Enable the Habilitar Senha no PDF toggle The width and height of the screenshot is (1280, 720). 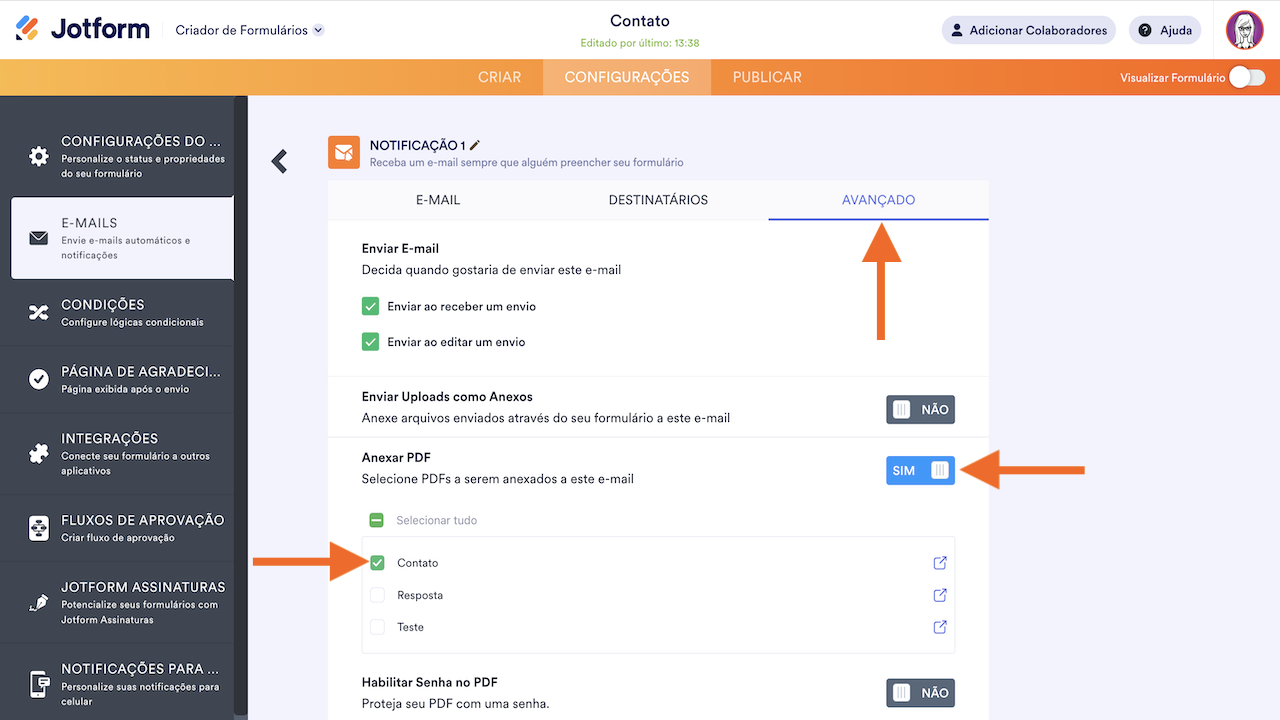(920, 693)
